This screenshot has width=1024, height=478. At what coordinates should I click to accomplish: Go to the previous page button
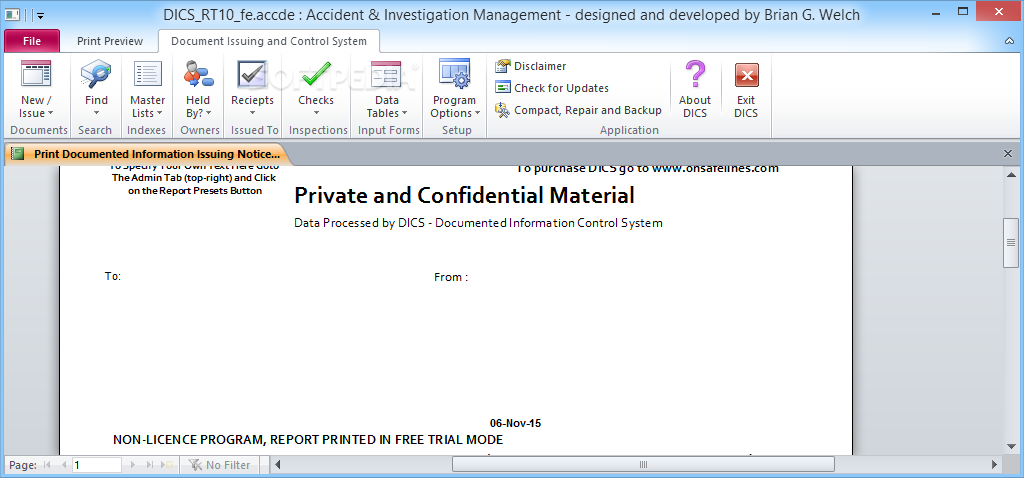coord(63,465)
